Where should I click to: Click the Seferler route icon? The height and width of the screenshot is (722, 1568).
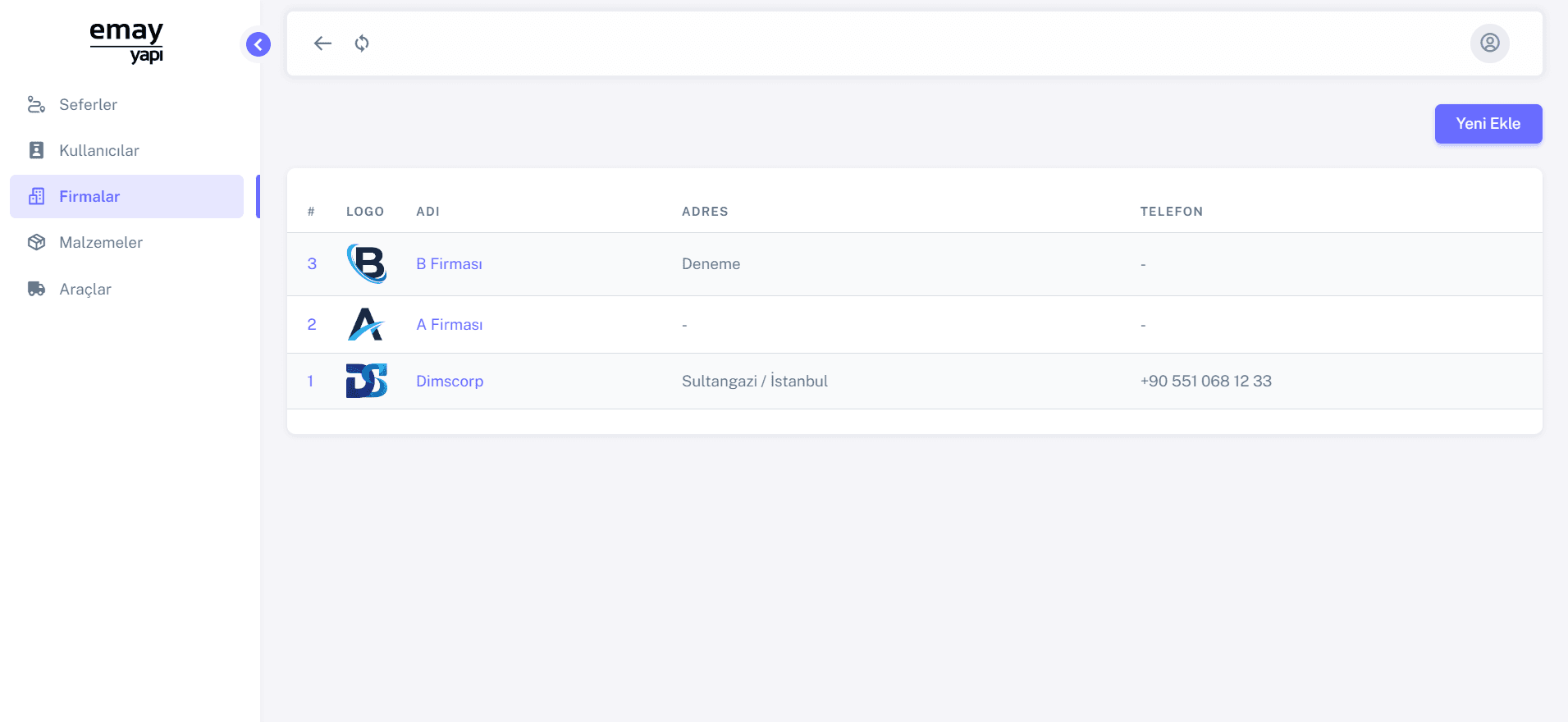coord(36,104)
